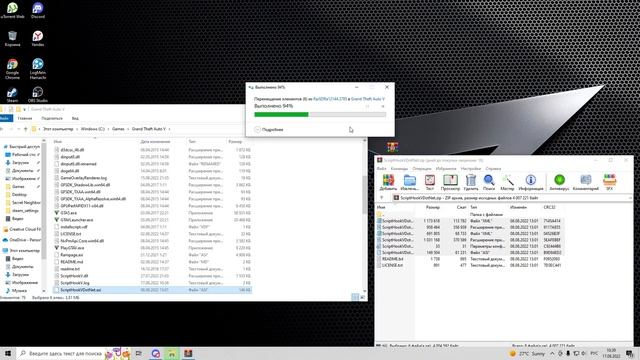640x360 pixels.
Task: Click the Find (Поиск) magnifier icon in WinRAR
Action: 489,182
